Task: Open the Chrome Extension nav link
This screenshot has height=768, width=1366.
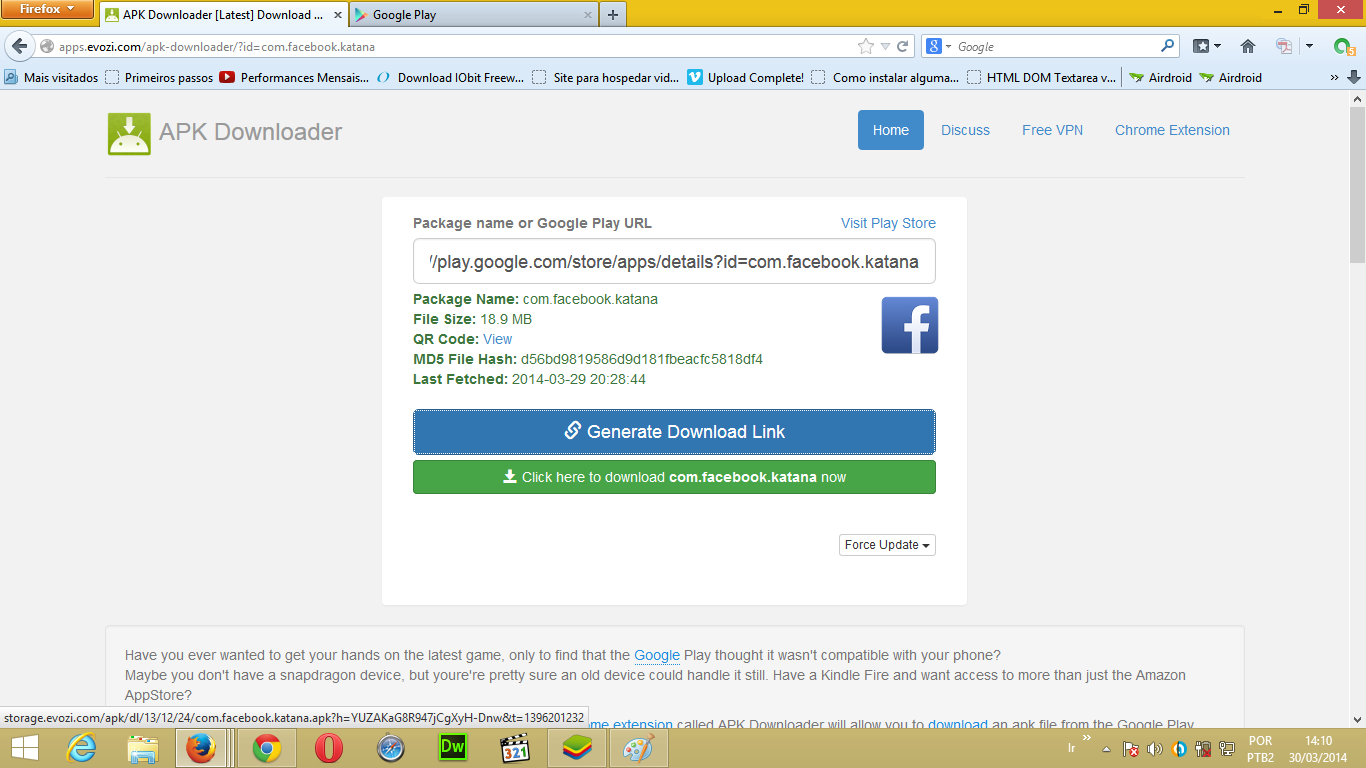Action: pyautogui.click(x=1172, y=130)
